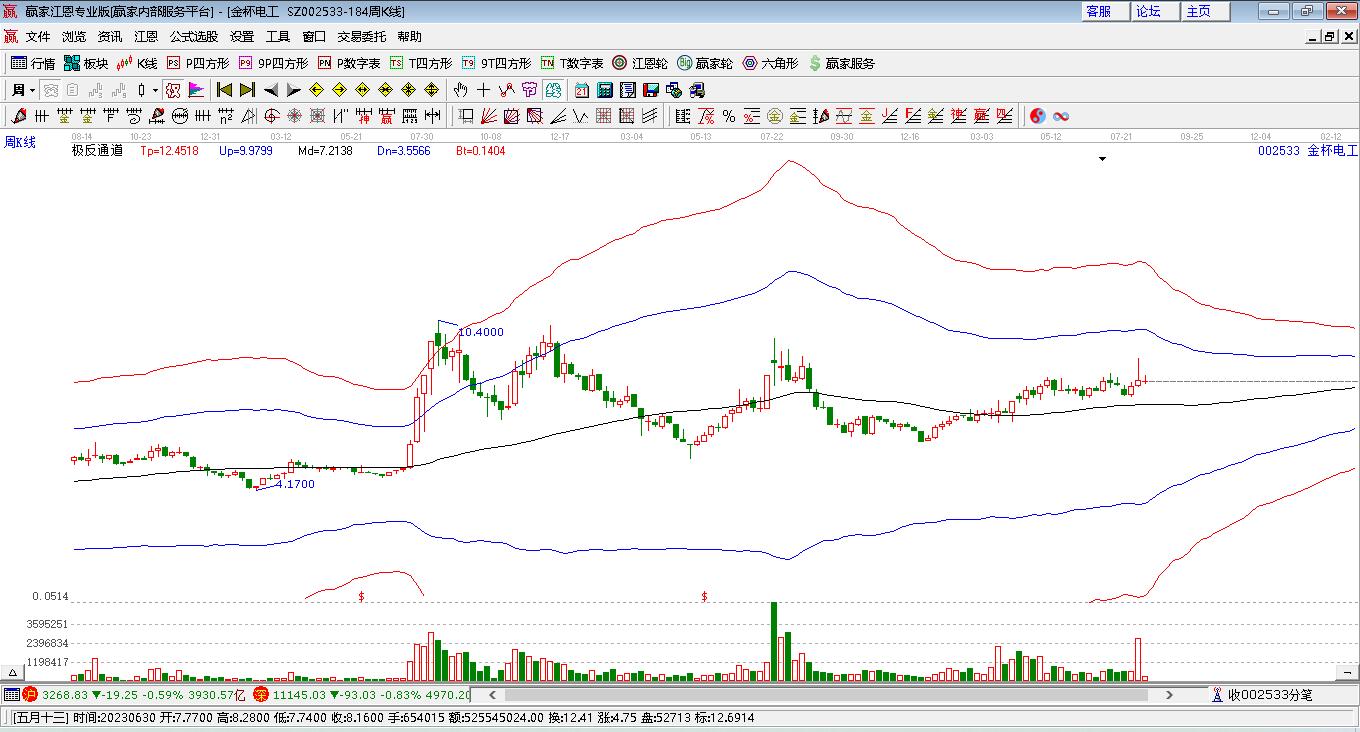Image resolution: width=1360 pixels, height=732 pixels.
Task: Click the yin-yang taiji icon
Action: click(x=1037, y=116)
